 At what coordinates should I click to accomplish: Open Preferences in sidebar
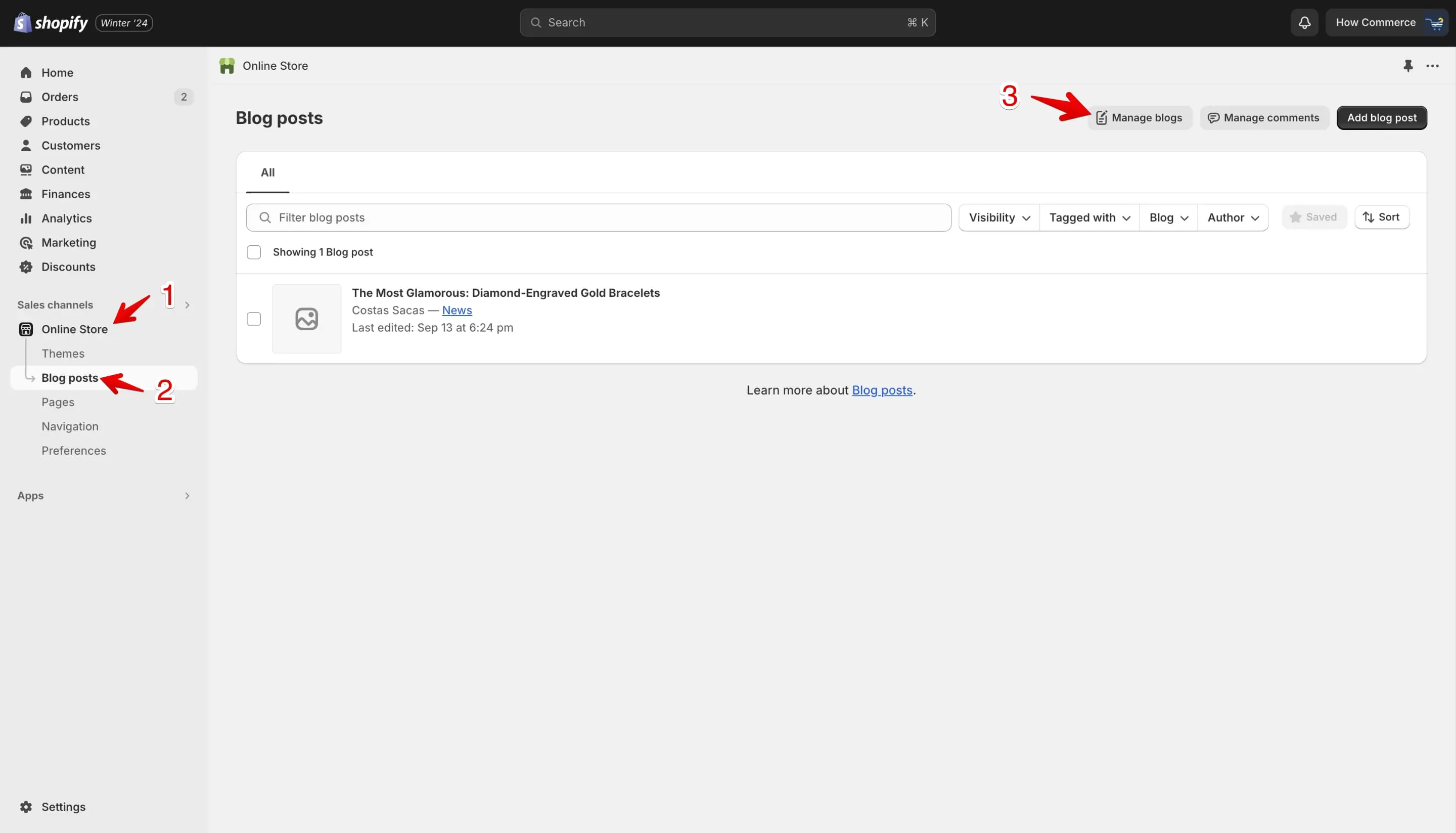point(74,451)
